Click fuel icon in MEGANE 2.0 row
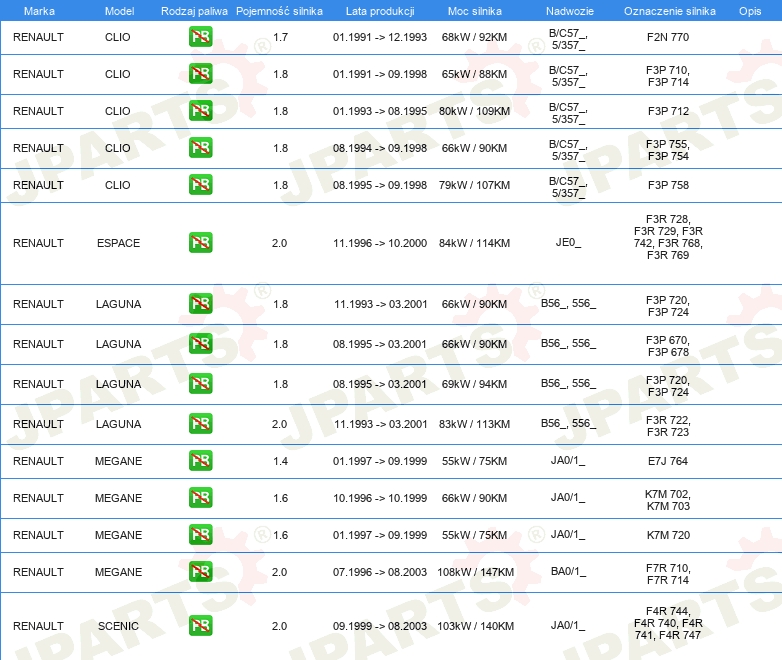 tap(200, 571)
